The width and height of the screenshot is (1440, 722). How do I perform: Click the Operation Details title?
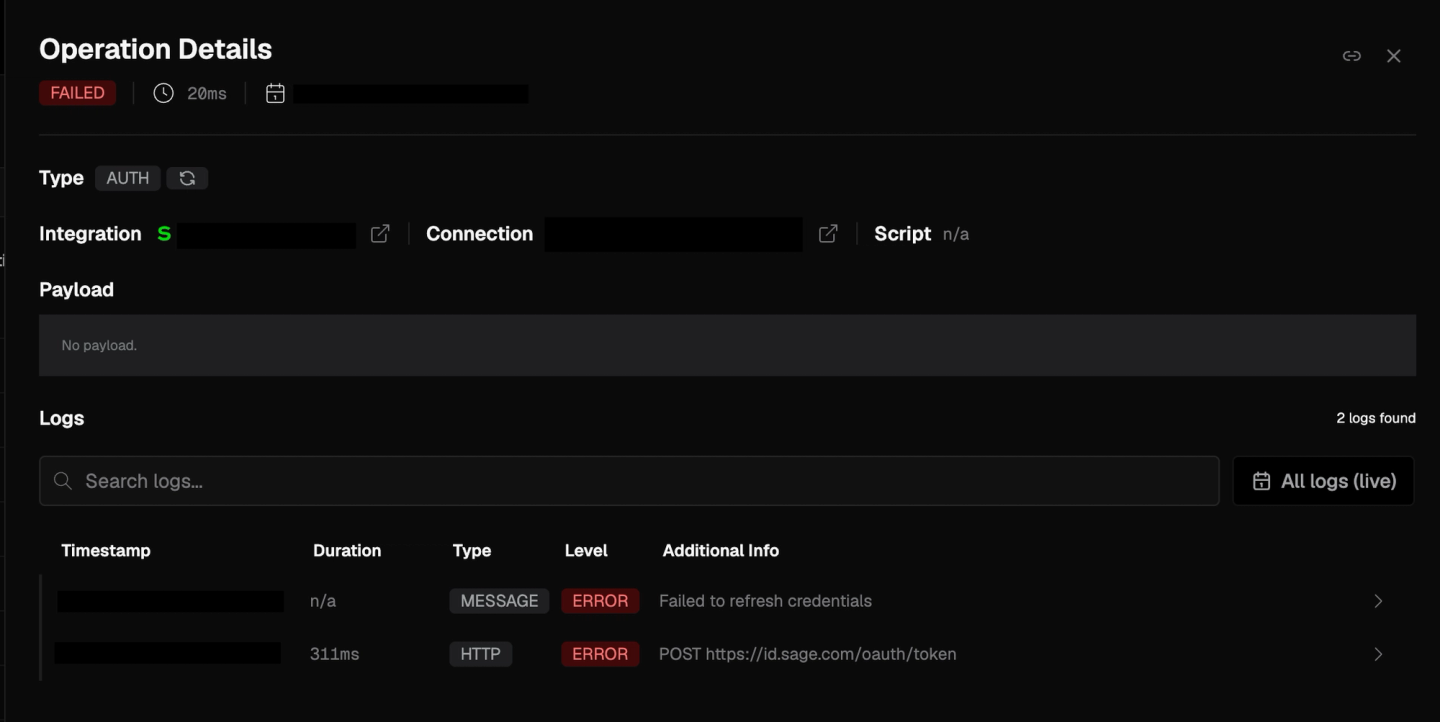coord(155,49)
